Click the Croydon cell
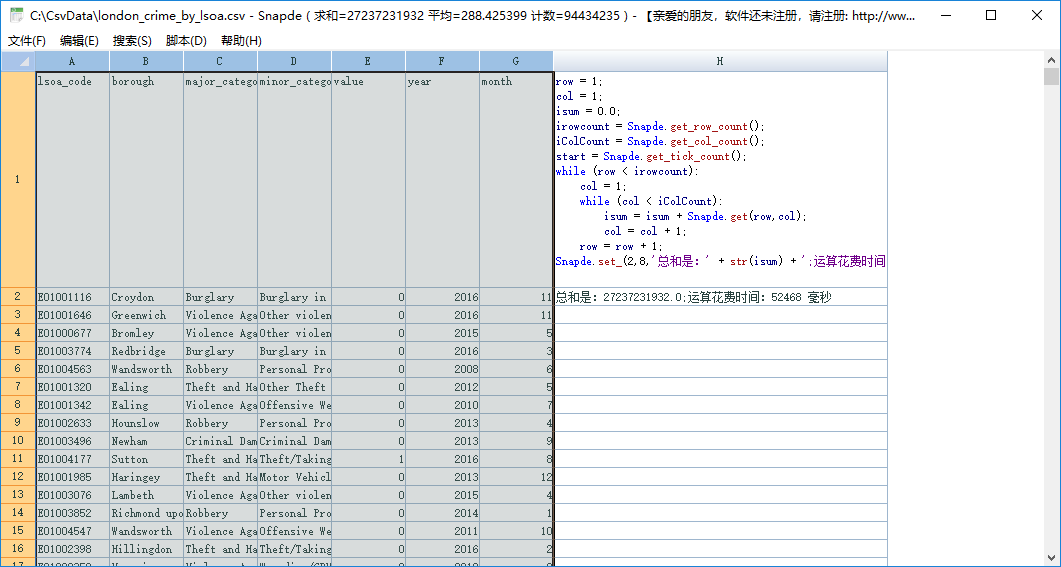1061x567 pixels. point(146,296)
